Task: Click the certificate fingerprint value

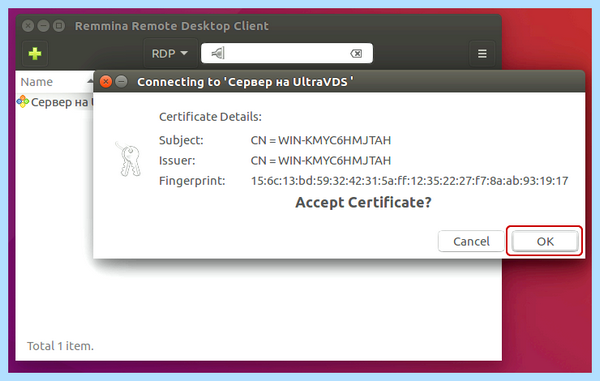Action: (409, 181)
